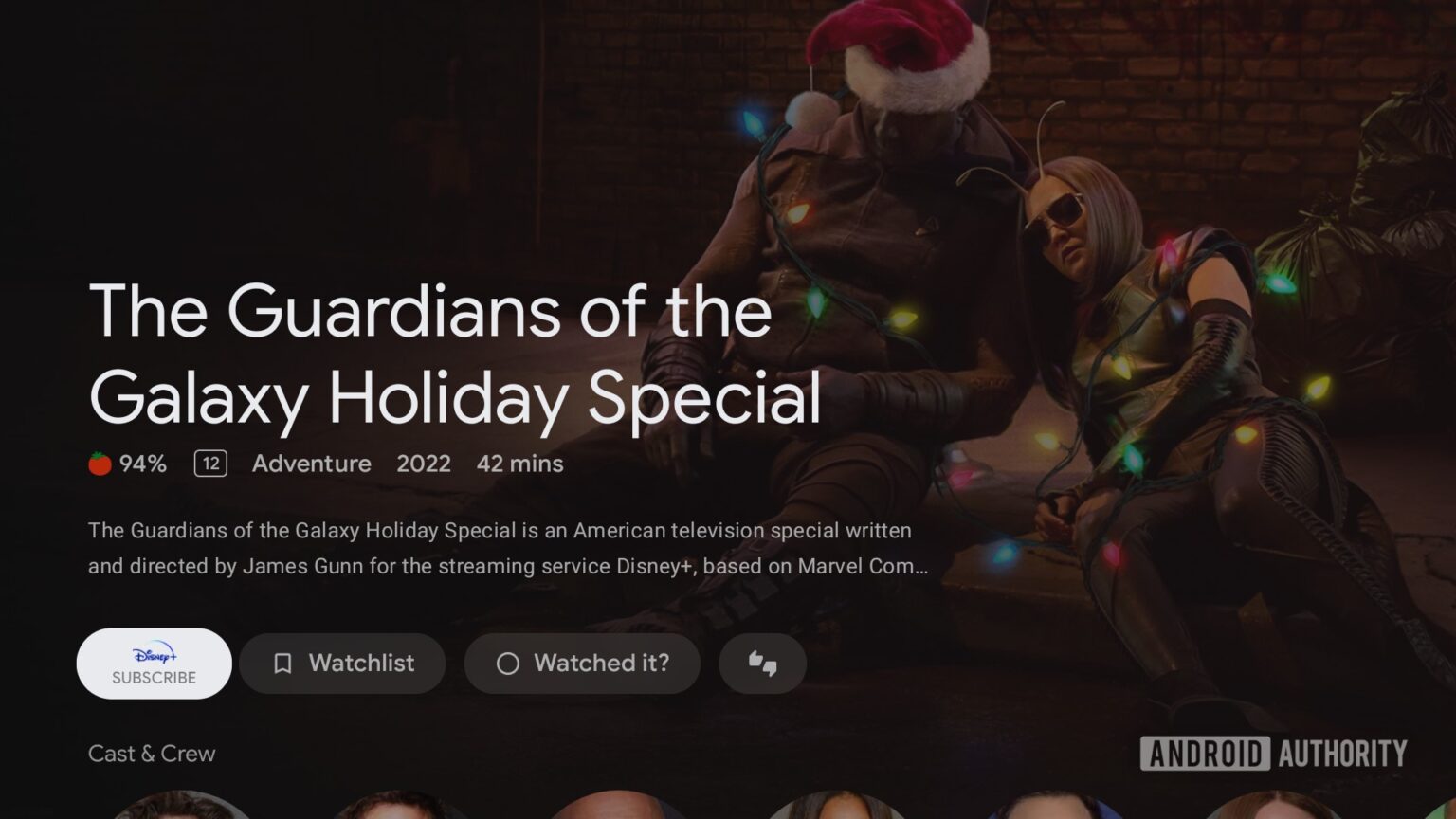Toggle the circle icon next to Watched it?
1456x819 pixels.
[508, 664]
